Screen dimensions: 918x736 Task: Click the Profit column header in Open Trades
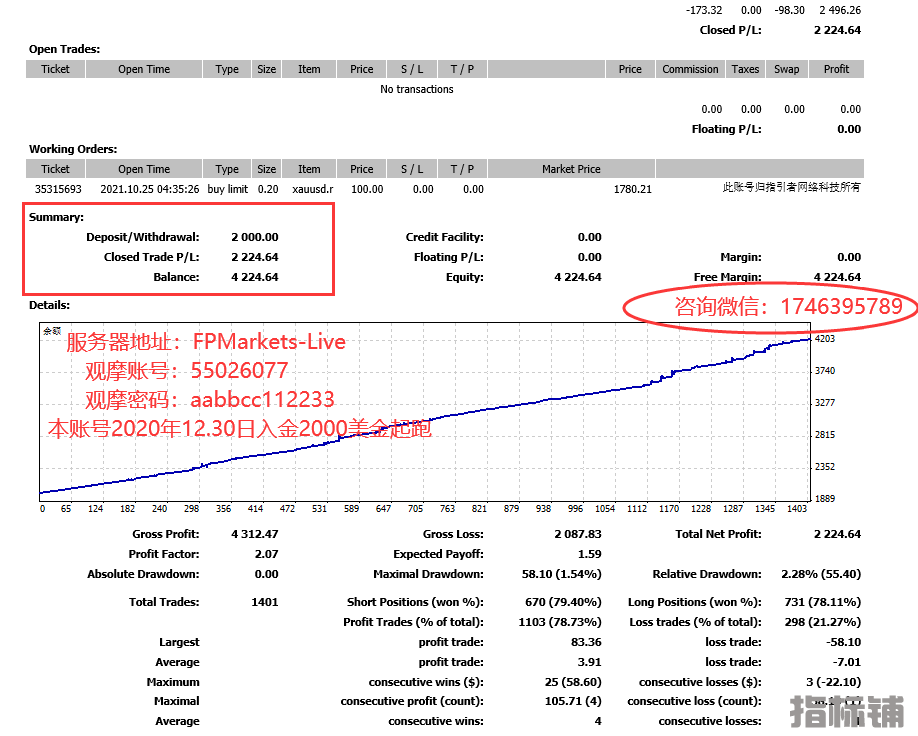pyautogui.click(x=836, y=69)
